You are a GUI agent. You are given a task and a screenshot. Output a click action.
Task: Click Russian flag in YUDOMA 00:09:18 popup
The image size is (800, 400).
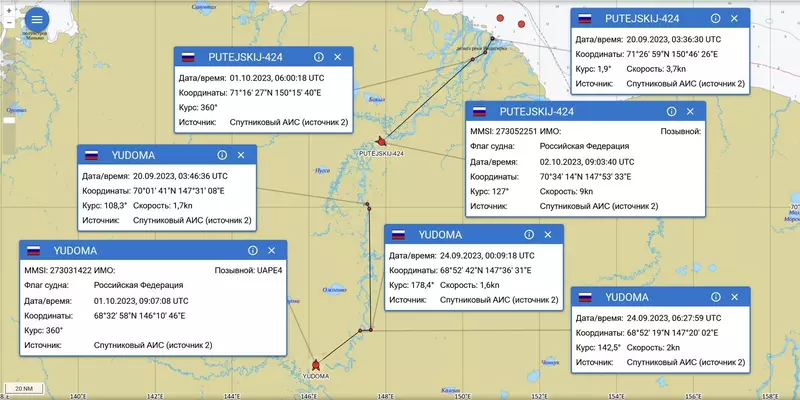click(x=398, y=235)
